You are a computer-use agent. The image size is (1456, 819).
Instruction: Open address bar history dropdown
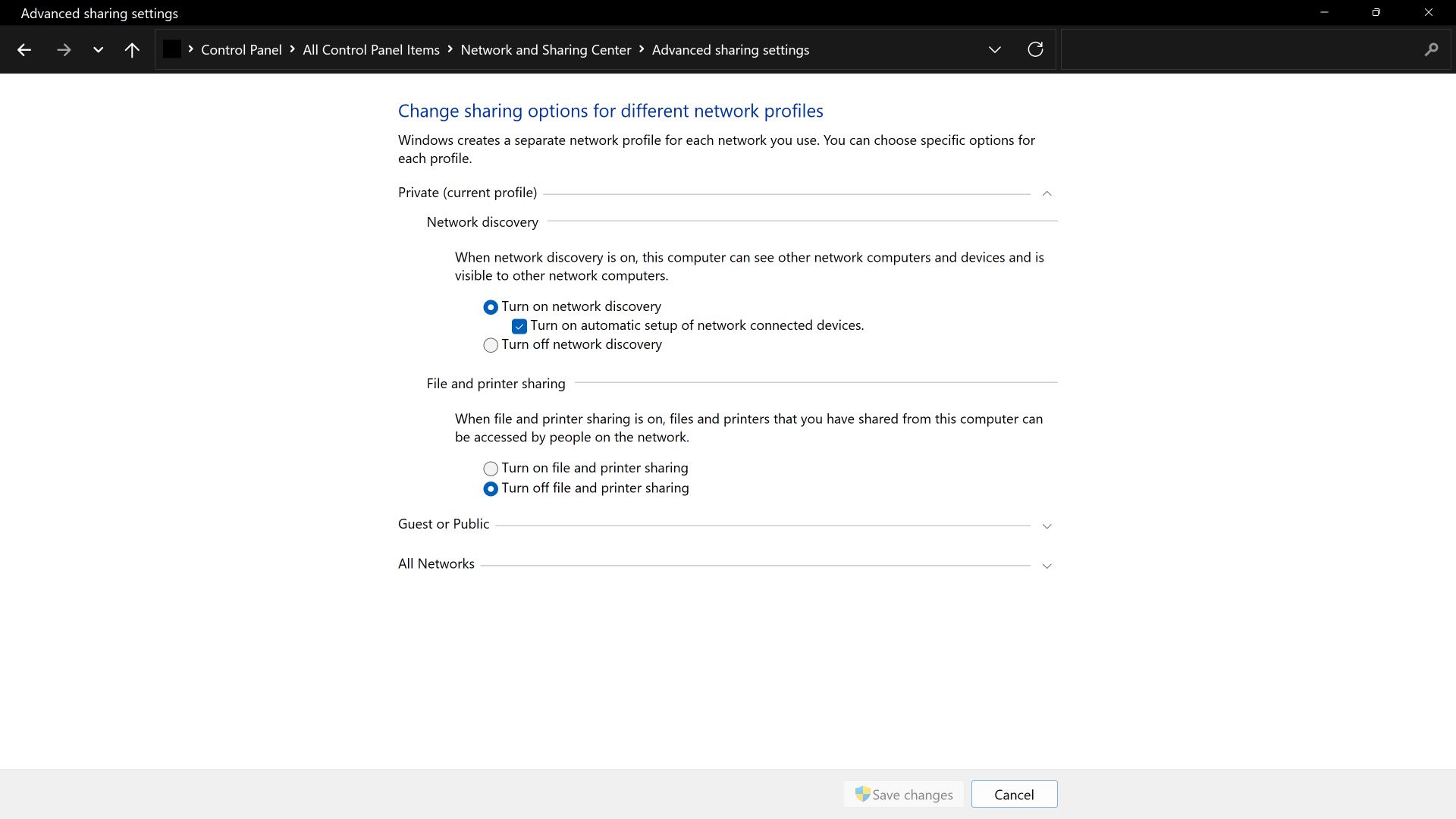994,50
